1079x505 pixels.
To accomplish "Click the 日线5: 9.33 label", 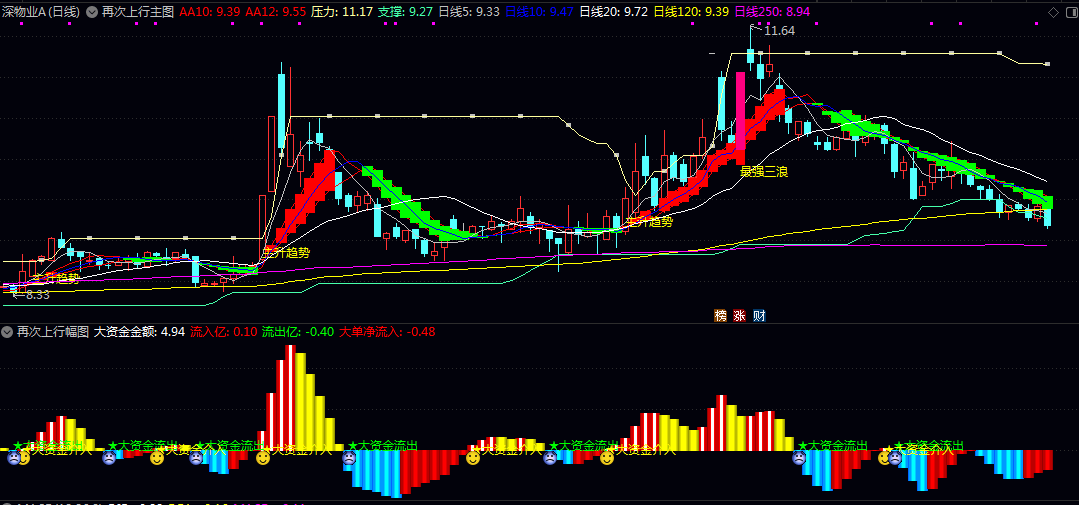I will click(469, 12).
